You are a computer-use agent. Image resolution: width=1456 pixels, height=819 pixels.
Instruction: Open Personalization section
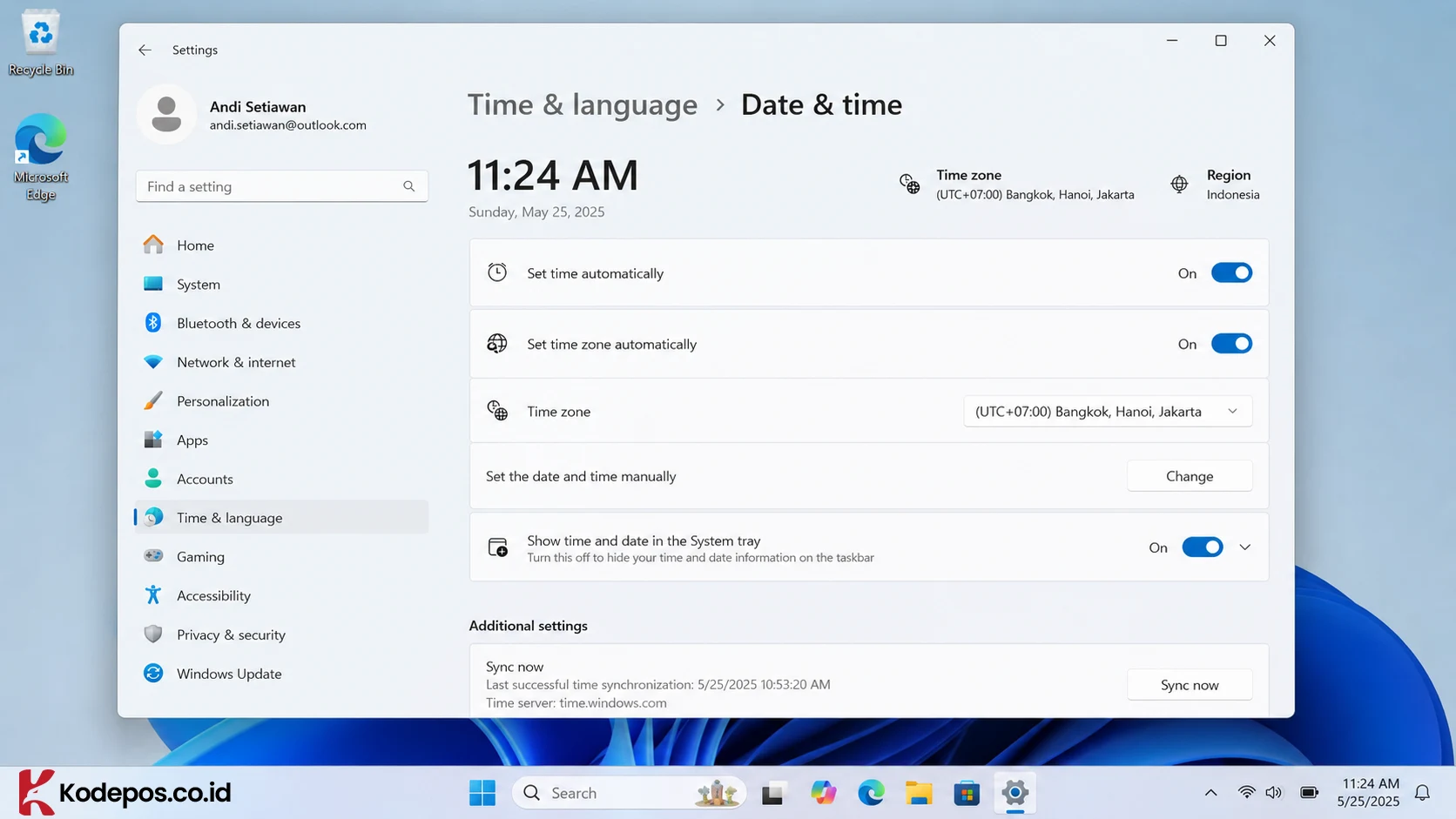coord(281,400)
